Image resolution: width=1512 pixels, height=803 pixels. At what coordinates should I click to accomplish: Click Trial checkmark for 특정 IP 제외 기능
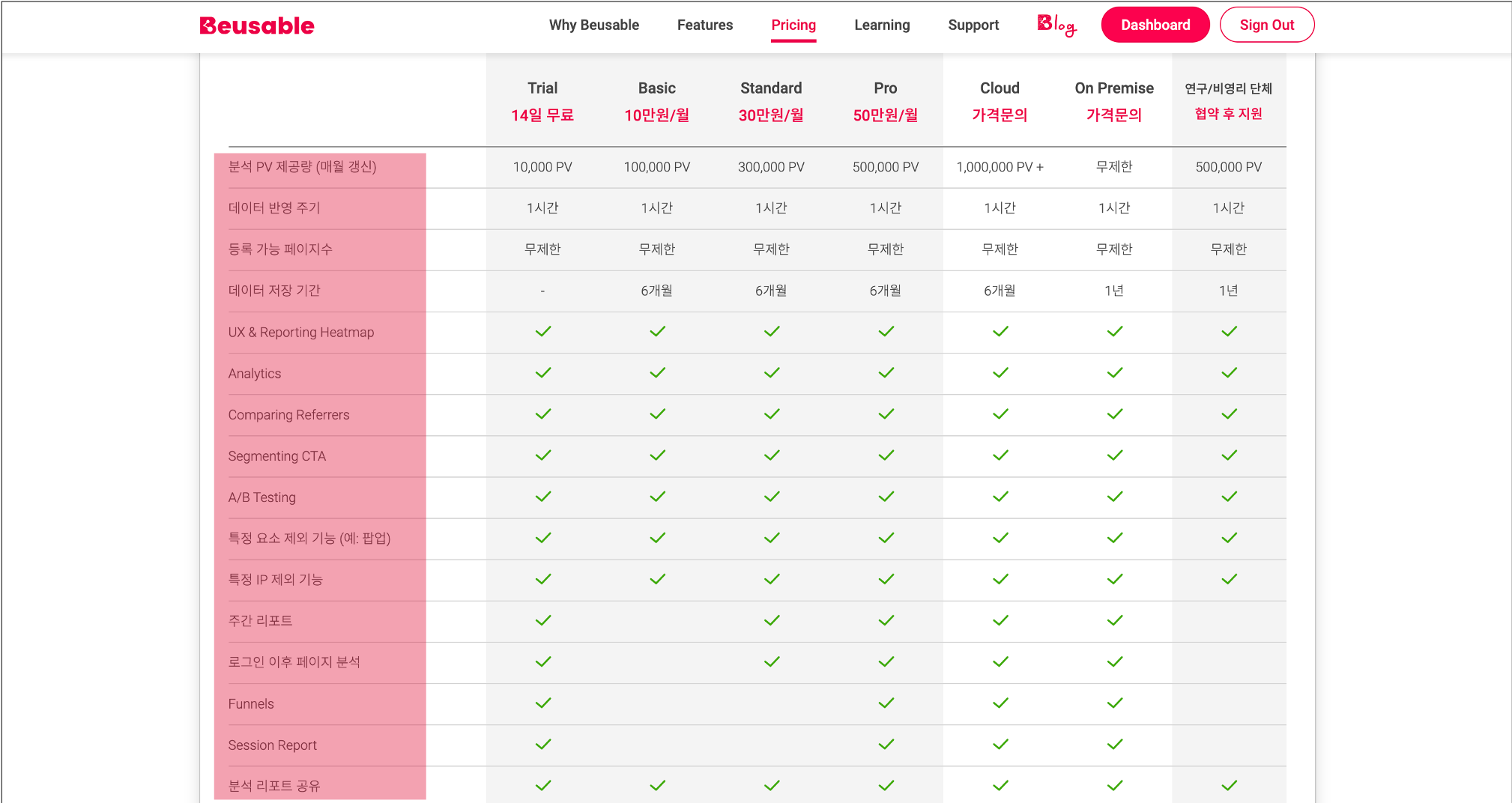pyautogui.click(x=543, y=579)
